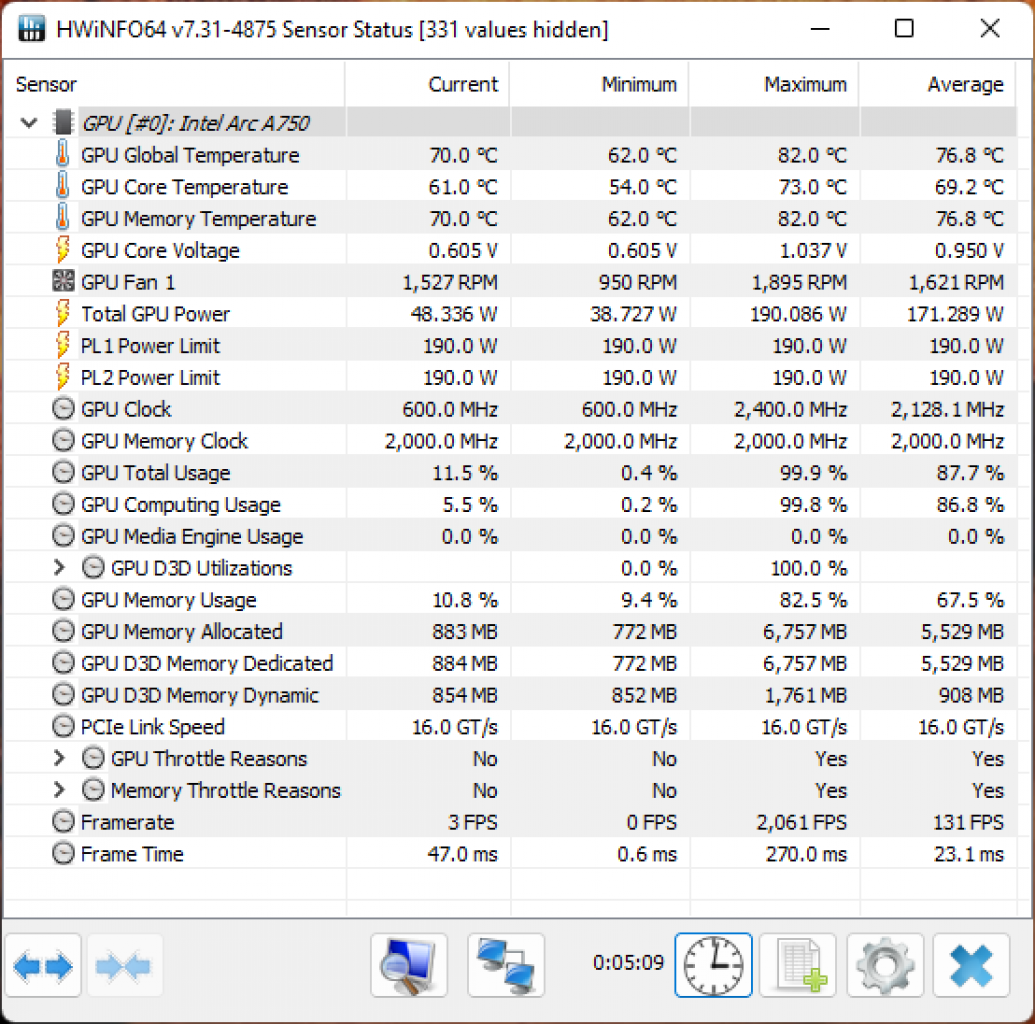Click the shrink layout arrows button
This screenshot has height=1024, width=1035.
(x=124, y=965)
